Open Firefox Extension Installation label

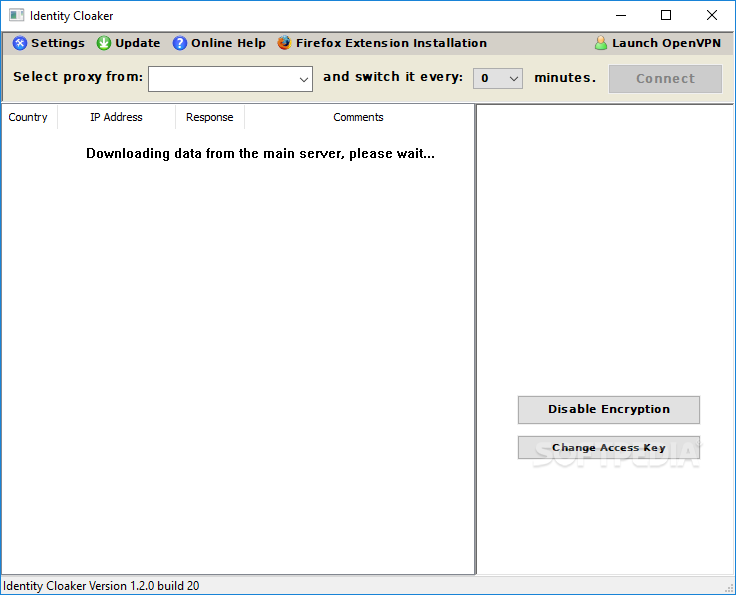click(x=391, y=43)
